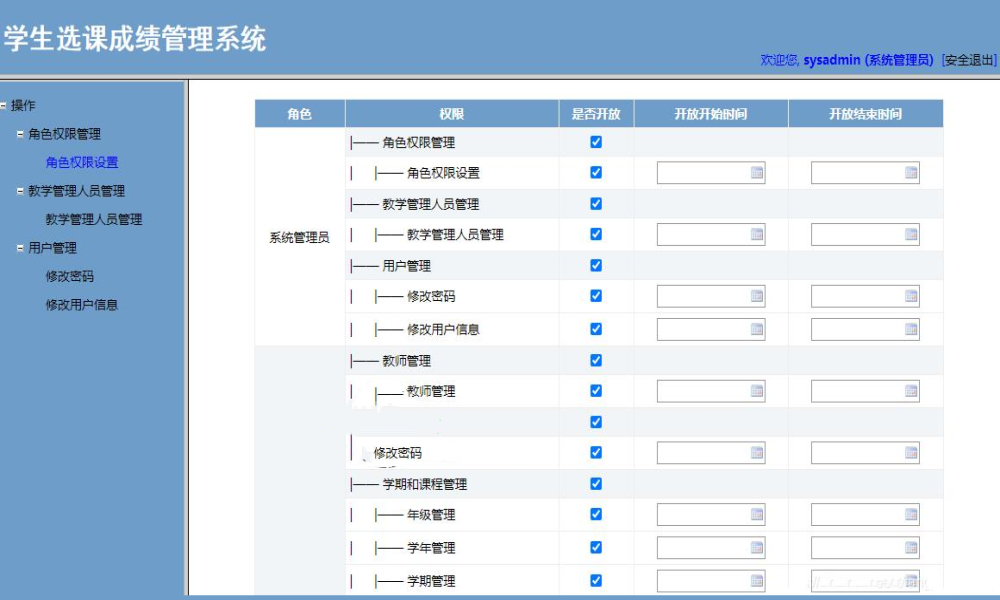Click the 学期管理 start time input field
The image size is (1000, 600).
(x=702, y=581)
